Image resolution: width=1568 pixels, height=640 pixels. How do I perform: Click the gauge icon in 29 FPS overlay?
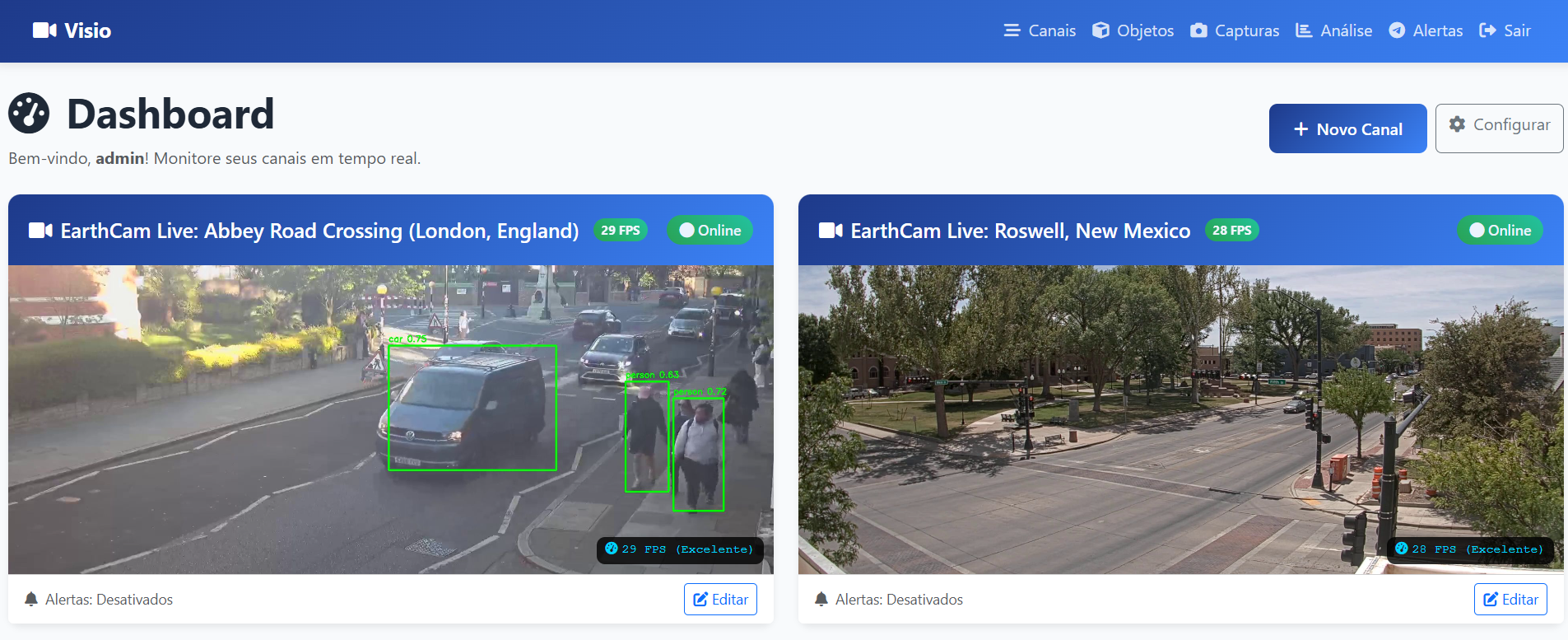(611, 549)
